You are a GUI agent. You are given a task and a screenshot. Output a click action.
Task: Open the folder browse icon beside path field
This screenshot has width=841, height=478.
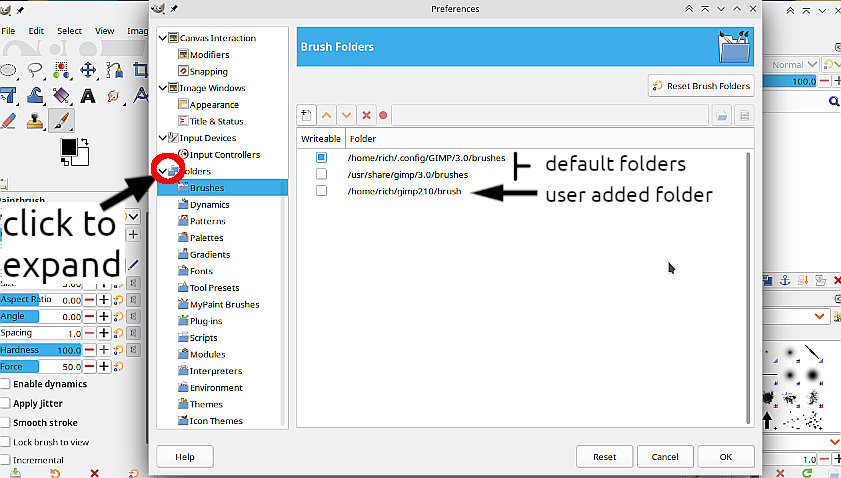[722, 115]
